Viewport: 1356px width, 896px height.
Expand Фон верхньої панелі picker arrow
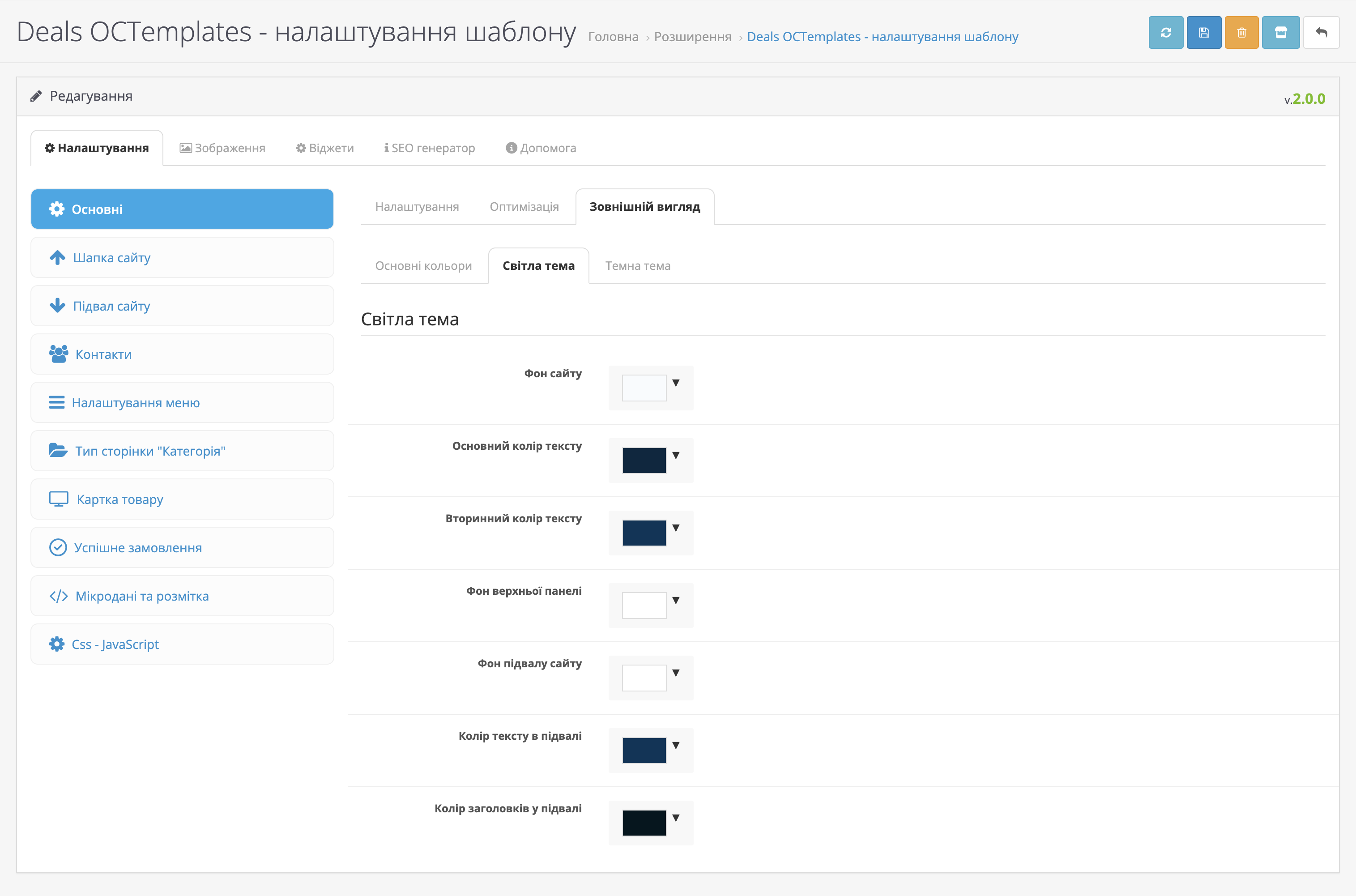tap(675, 601)
